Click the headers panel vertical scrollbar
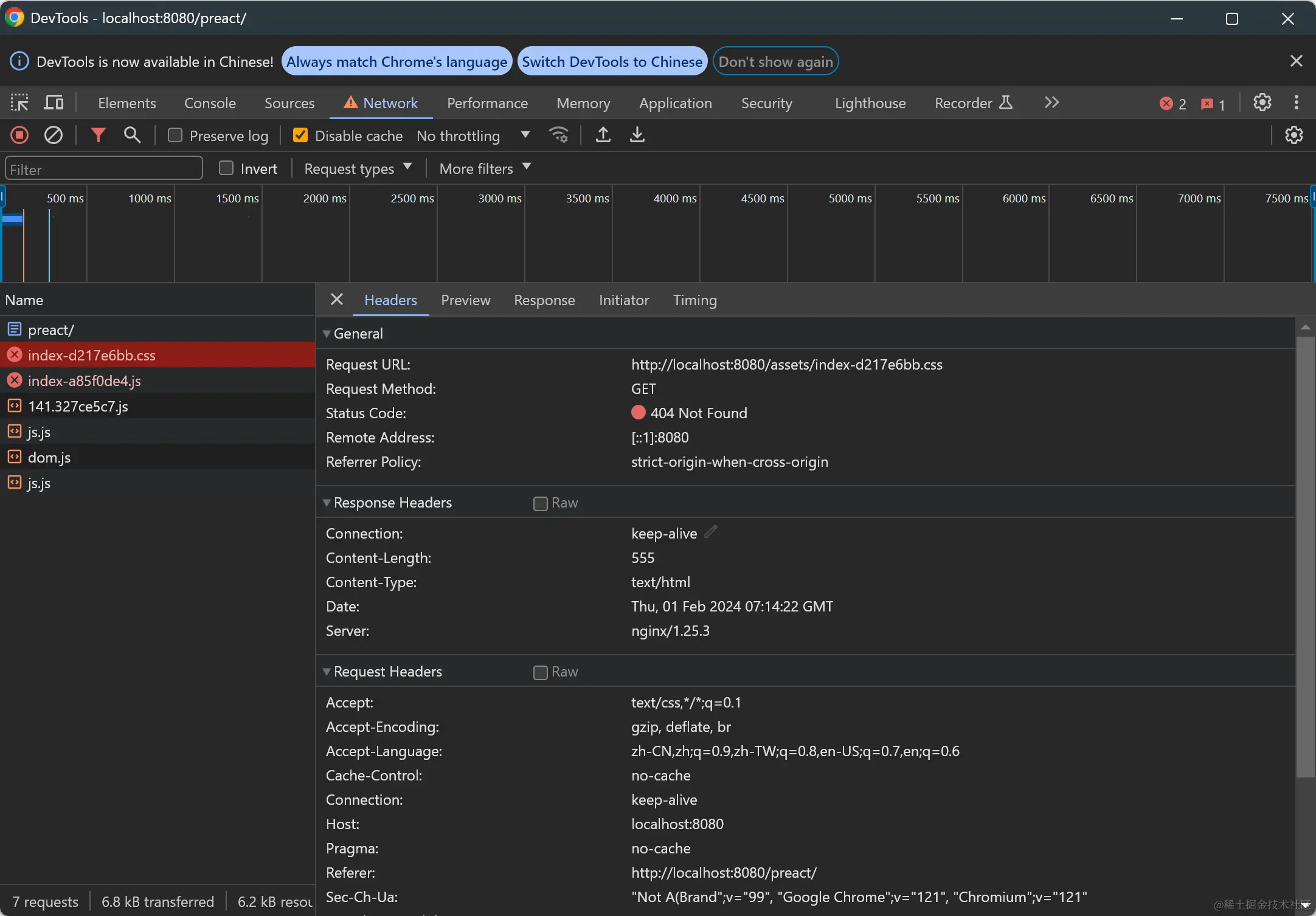 coord(1305,557)
